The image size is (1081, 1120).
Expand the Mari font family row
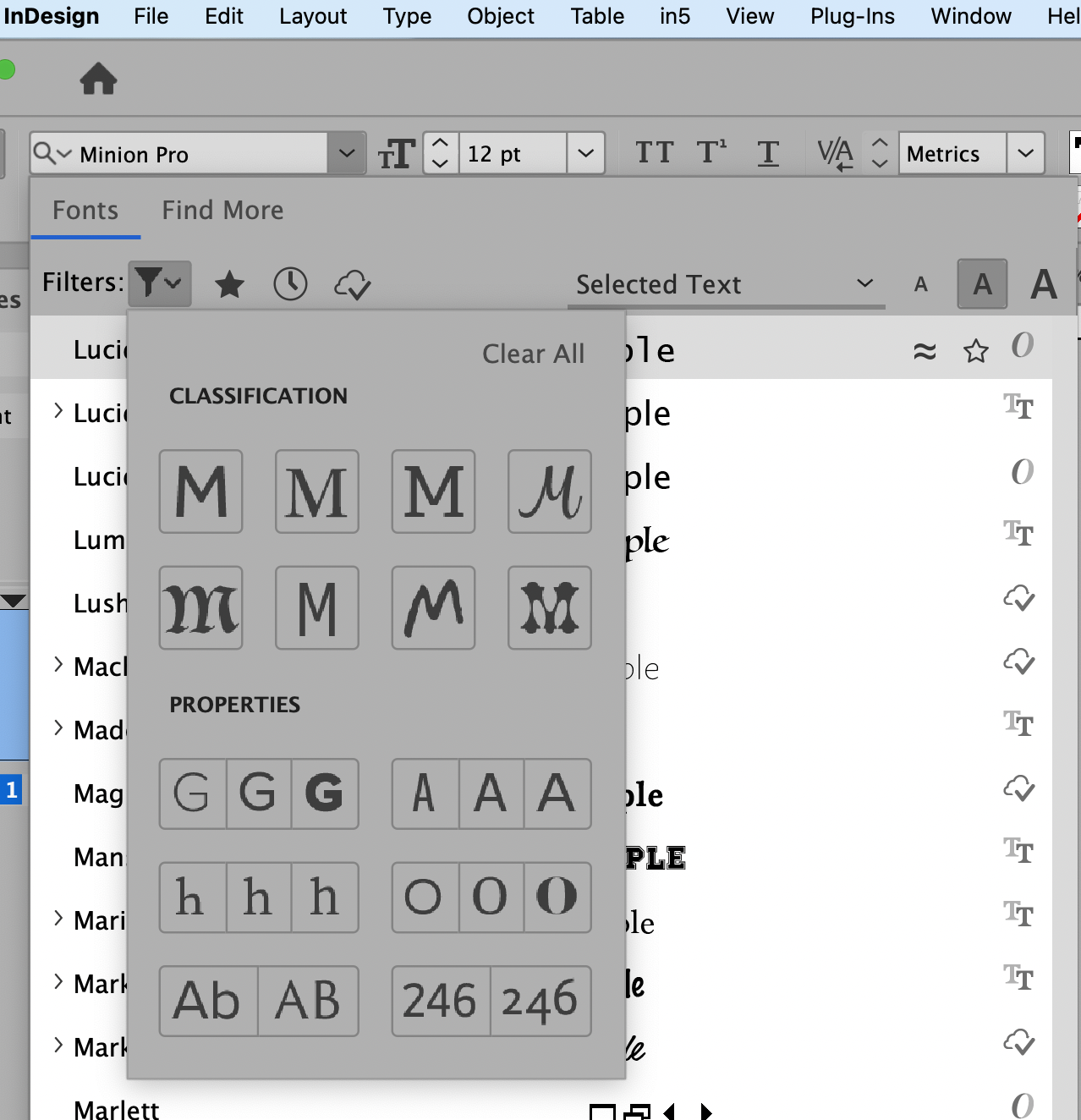coord(58,918)
